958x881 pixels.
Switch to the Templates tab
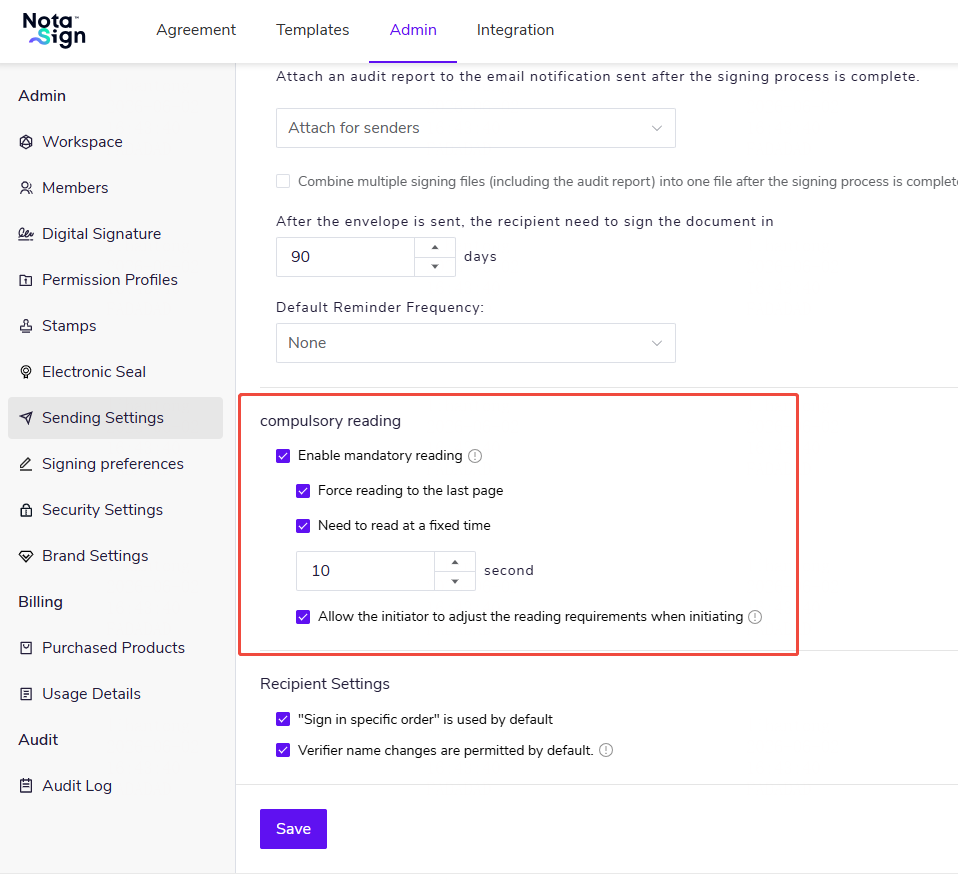pyautogui.click(x=312, y=30)
